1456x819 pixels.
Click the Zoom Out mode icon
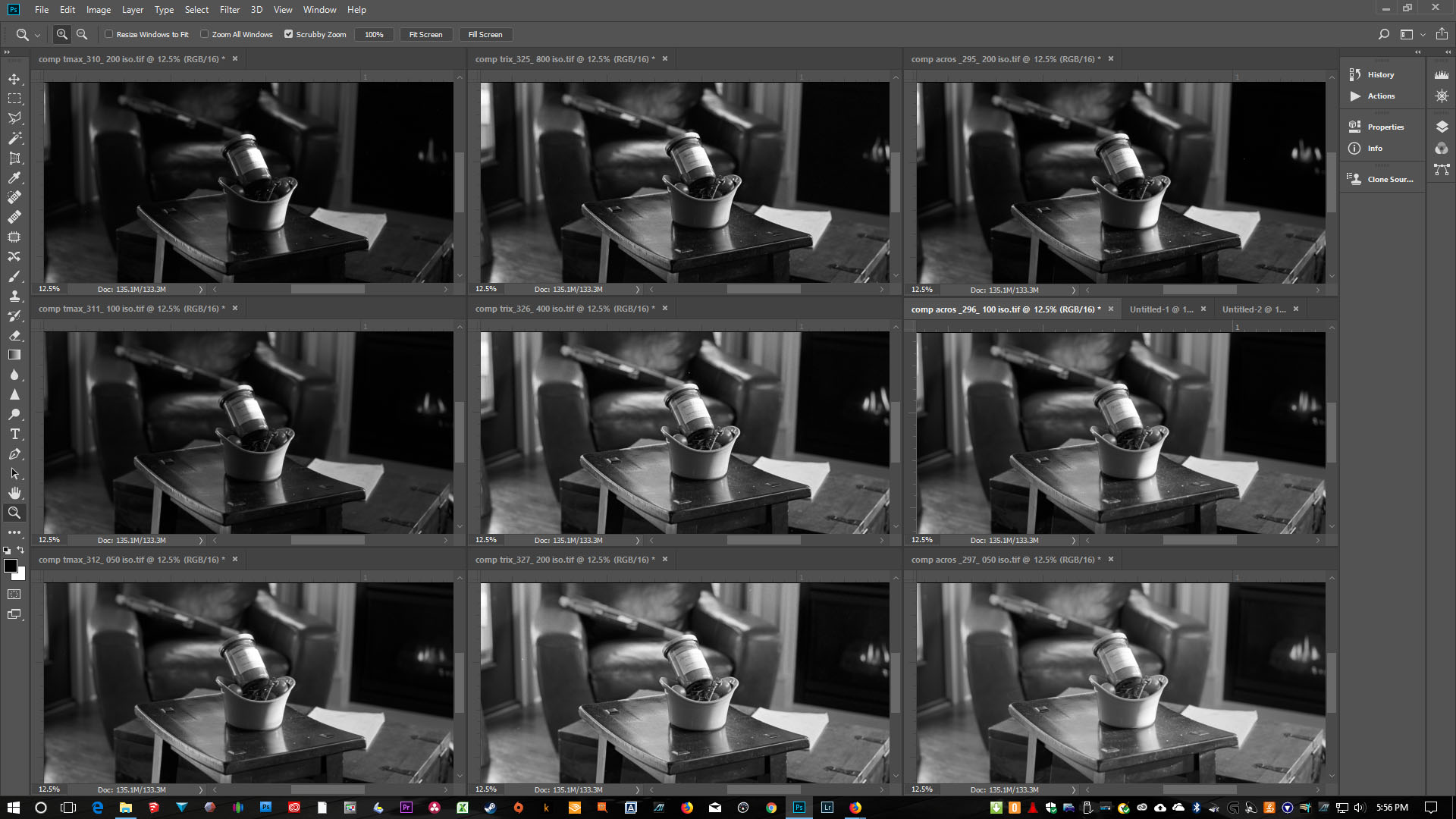pyautogui.click(x=82, y=34)
